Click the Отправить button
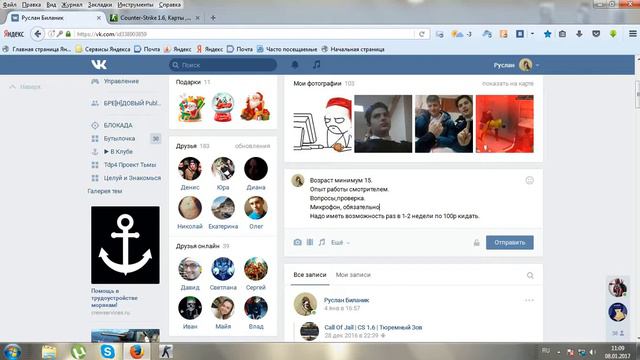Image resolution: width=640 pixels, height=360 pixels. click(509, 242)
